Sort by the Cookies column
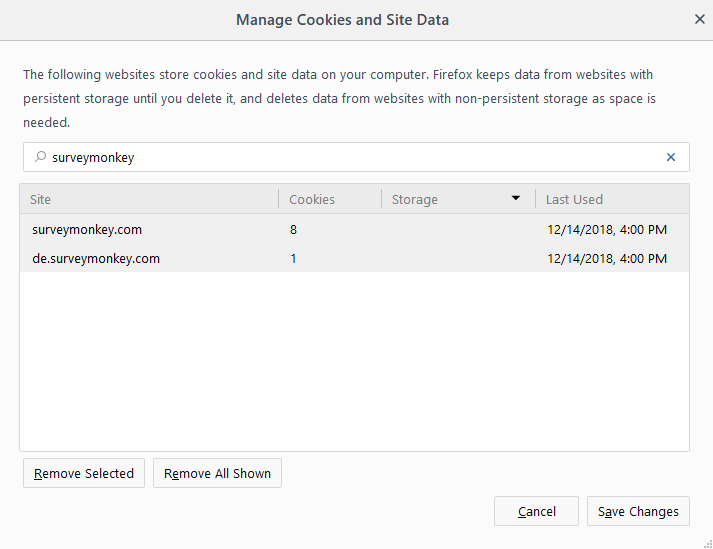713x549 pixels. point(330,199)
